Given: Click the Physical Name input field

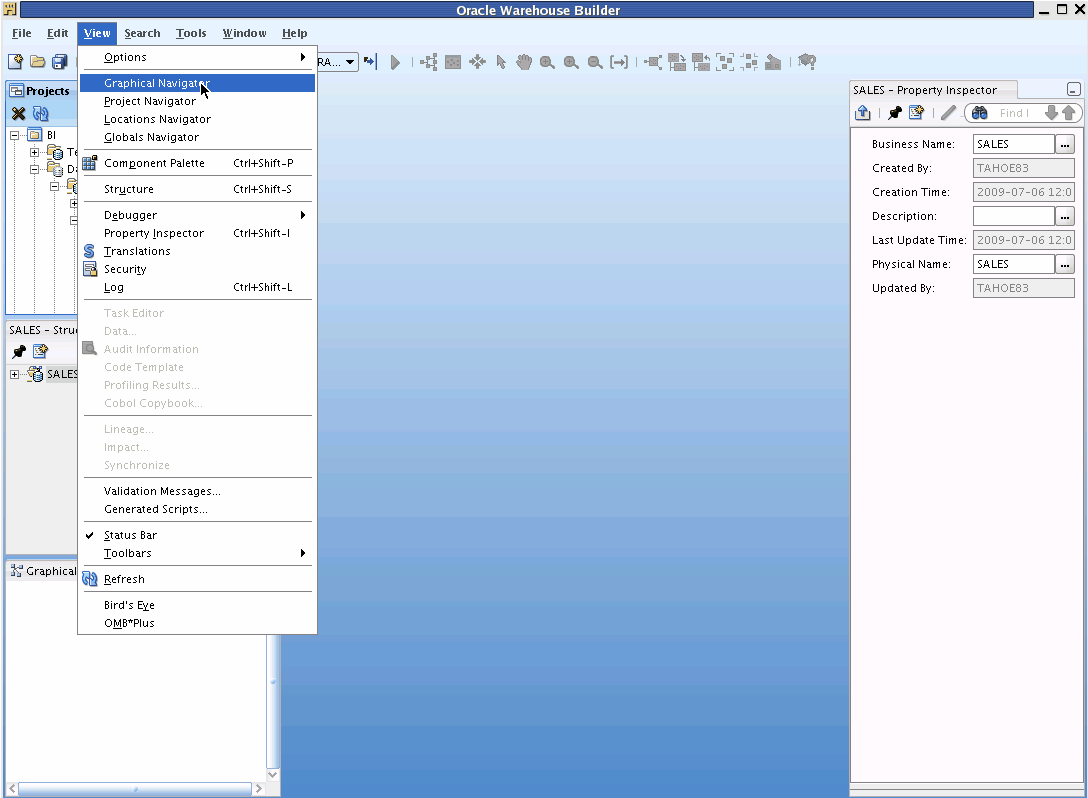Looking at the screenshot, I should coord(1013,264).
